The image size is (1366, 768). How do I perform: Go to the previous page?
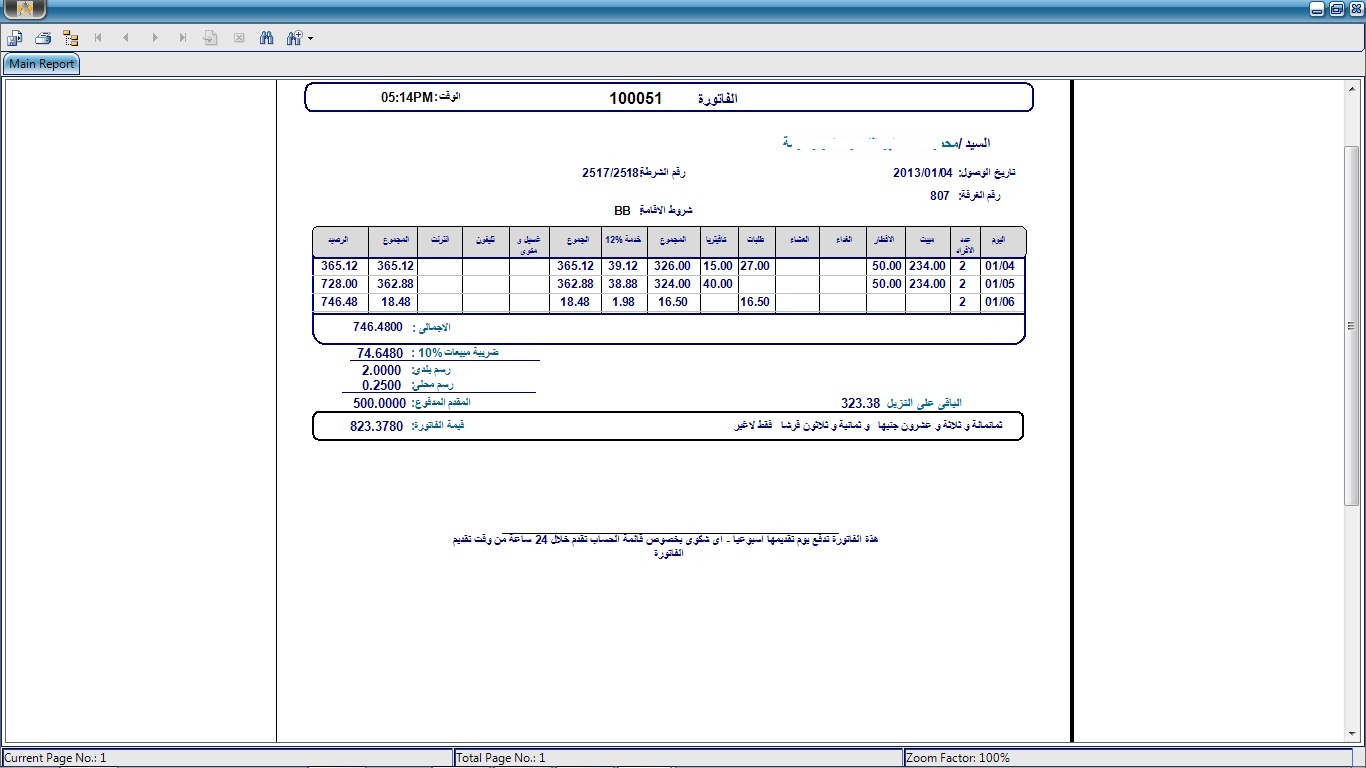pyautogui.click(x=126, y=38)
